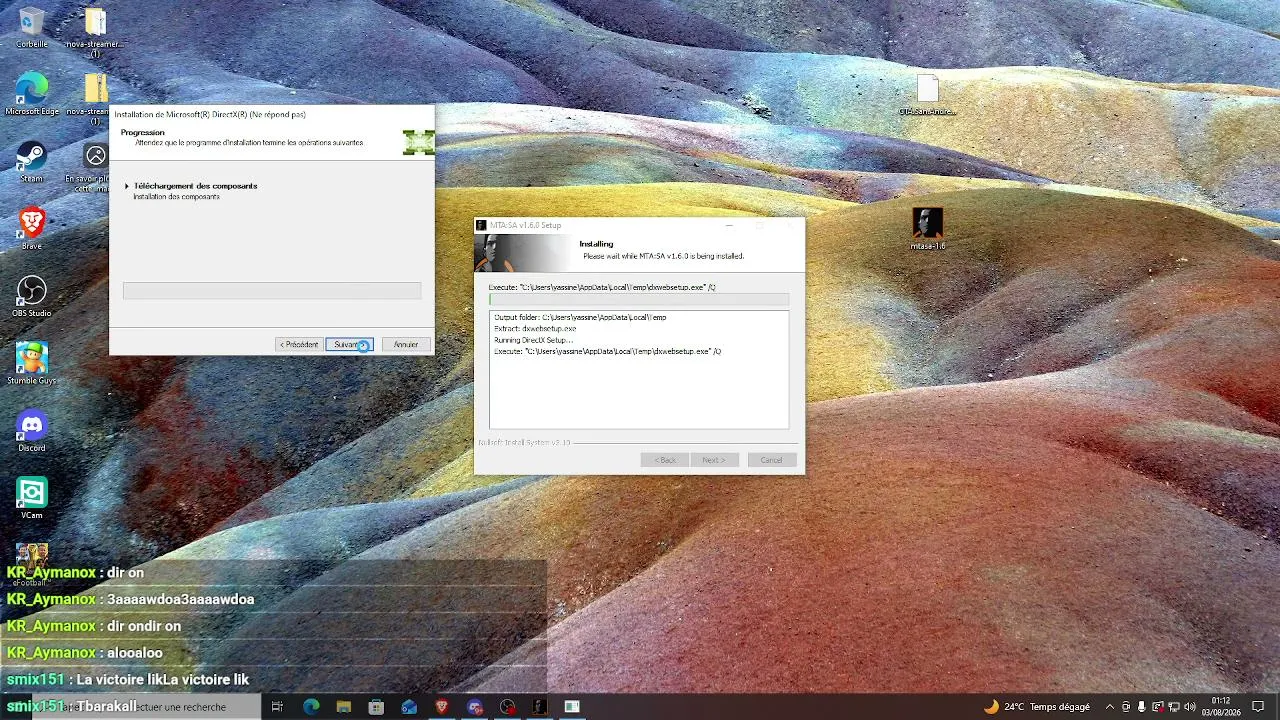The height and width of the screenshot is (720, 1280).
Task: Switch to Brave in the taskbar
Action: pyautogui.click(x=442, y=707)
